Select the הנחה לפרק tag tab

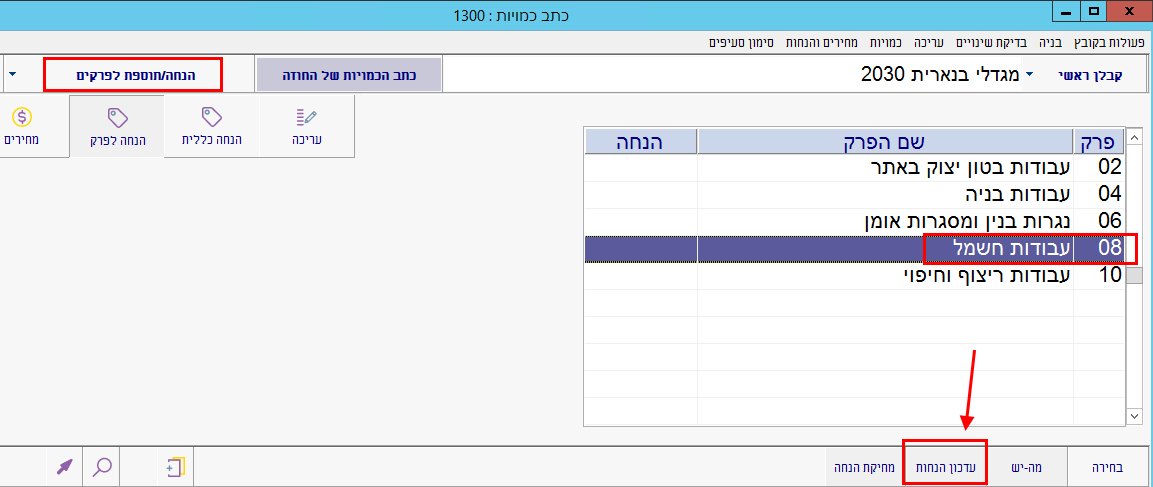(x=117, y=127)
